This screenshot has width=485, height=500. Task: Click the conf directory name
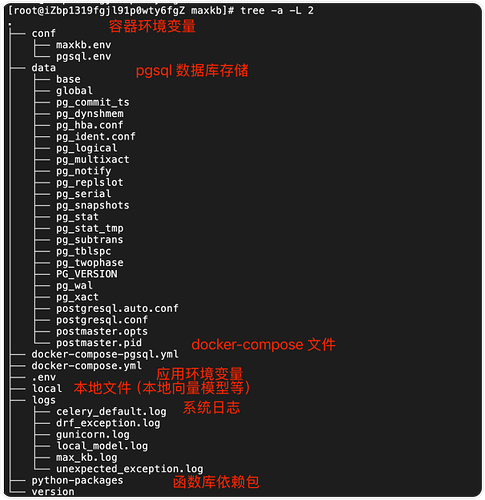[44, 33]
